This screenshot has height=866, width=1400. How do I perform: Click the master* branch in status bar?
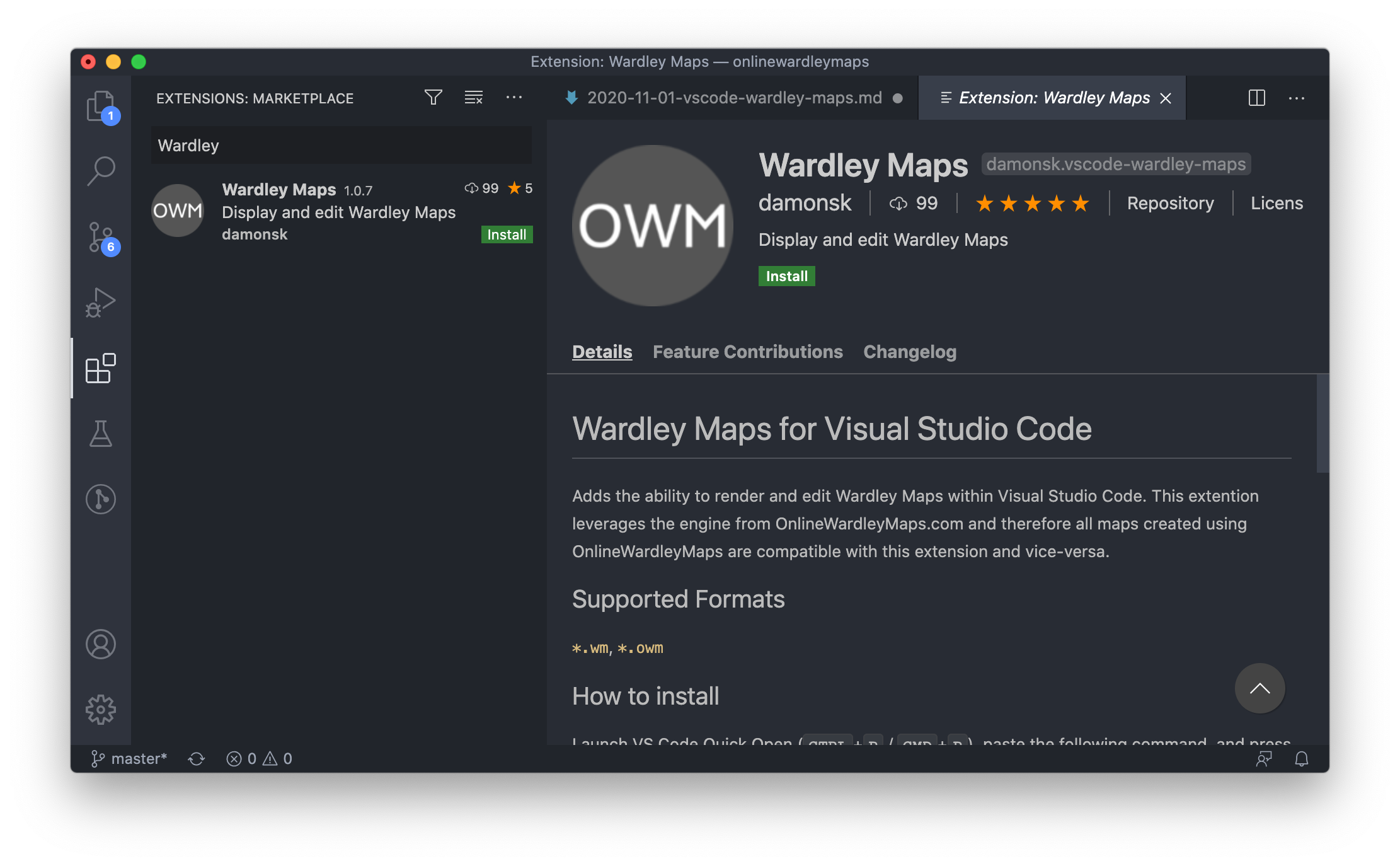coord(129,758)
